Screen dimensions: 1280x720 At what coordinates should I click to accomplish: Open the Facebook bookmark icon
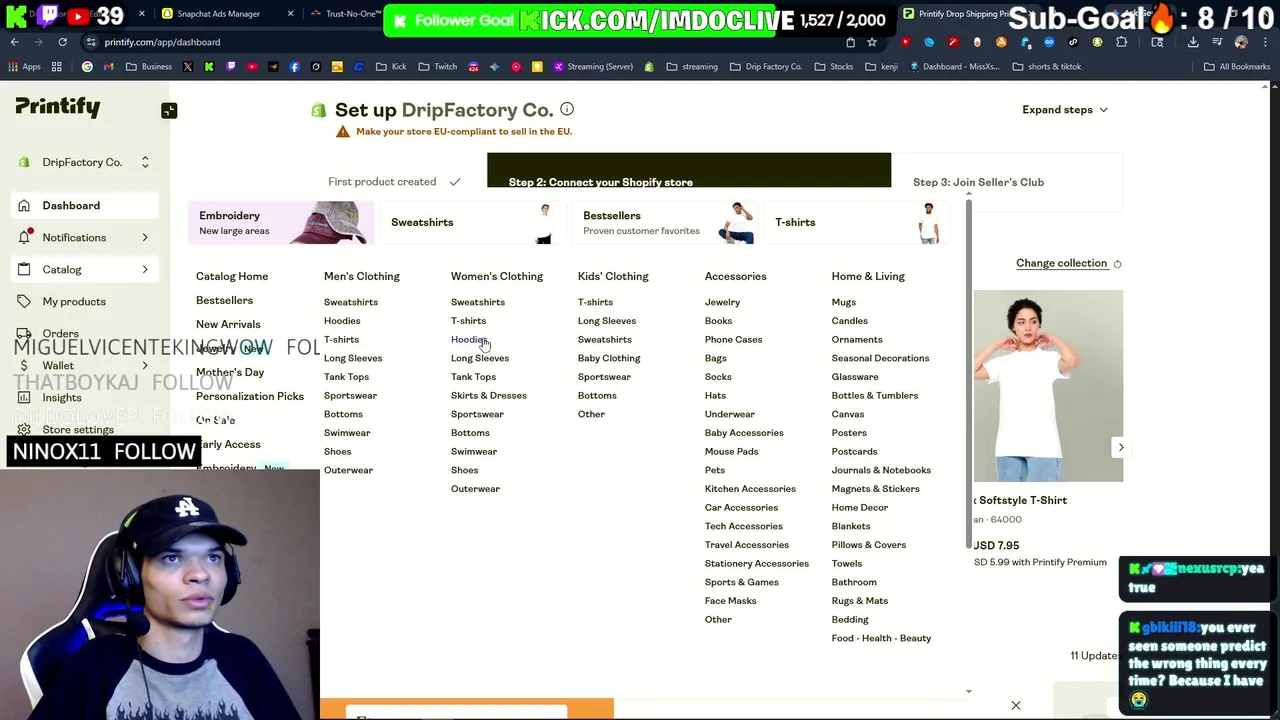coord(294,67)
